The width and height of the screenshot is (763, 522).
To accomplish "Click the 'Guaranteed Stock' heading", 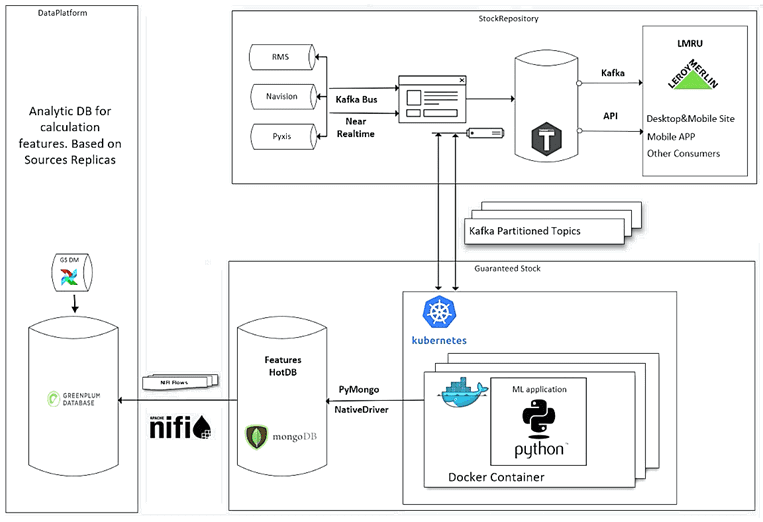I will click(507, 269).
